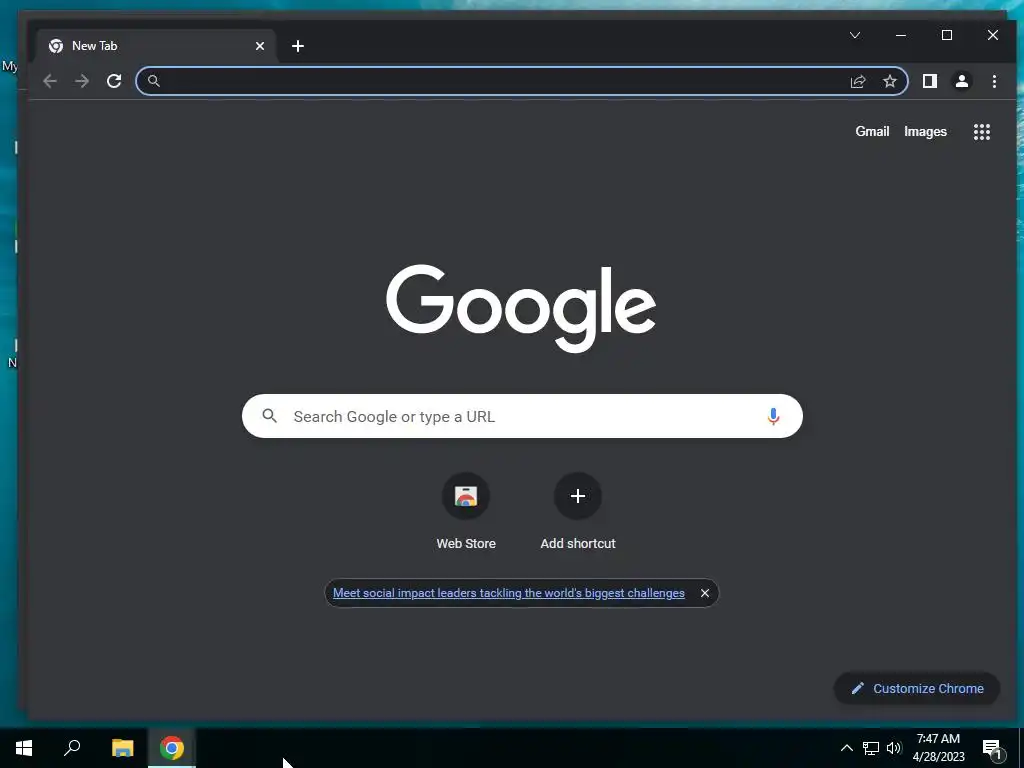Screen dimensions: 1024x768
Task: Start voice search with the microphone
Action: (x=773, y=416)
